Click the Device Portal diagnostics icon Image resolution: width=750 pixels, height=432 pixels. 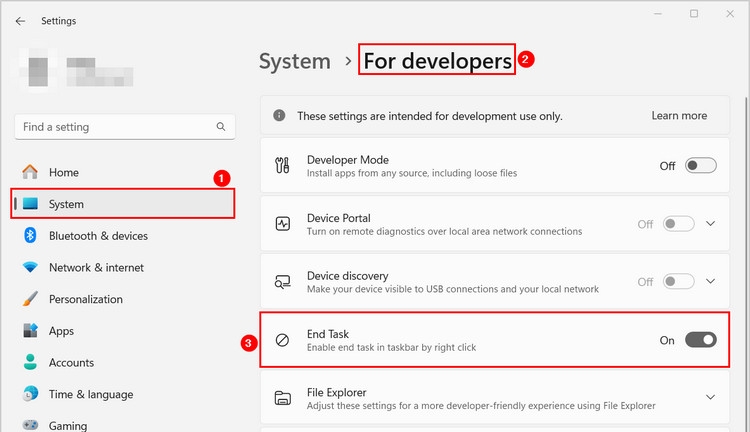(283, 223)
